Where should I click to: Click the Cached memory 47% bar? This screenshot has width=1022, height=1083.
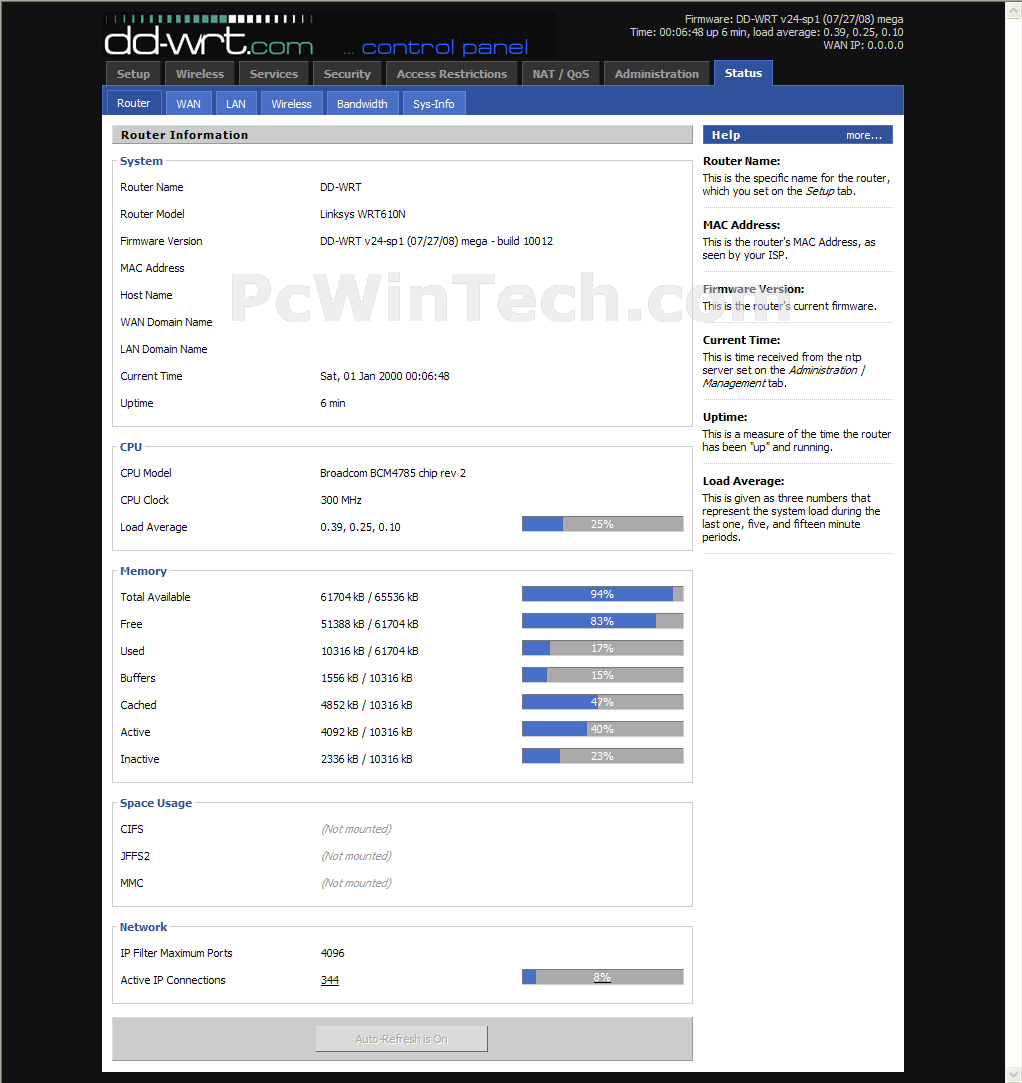[x=602, y=702]
